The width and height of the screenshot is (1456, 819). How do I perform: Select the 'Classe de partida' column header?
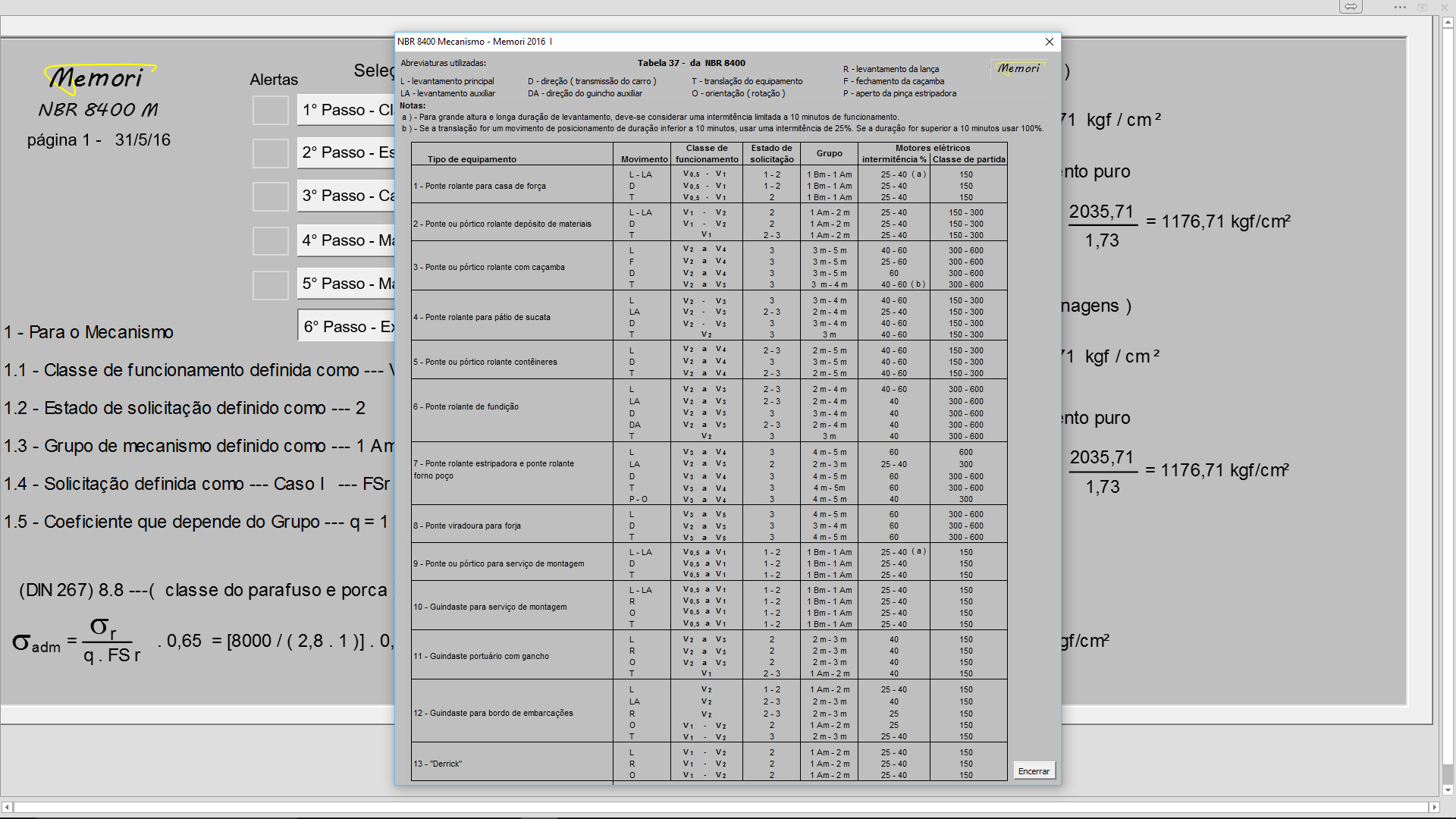pyautogui.click(x=968, y=159)
